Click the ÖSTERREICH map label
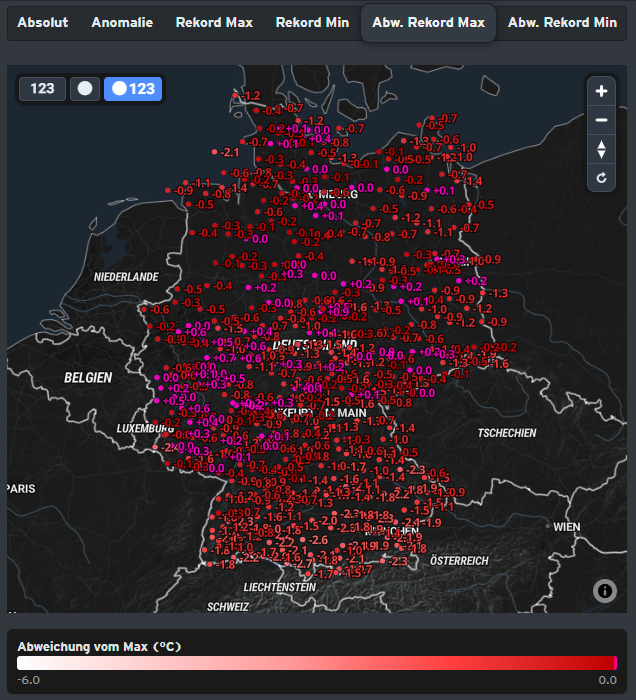 [x=459, y=561]
